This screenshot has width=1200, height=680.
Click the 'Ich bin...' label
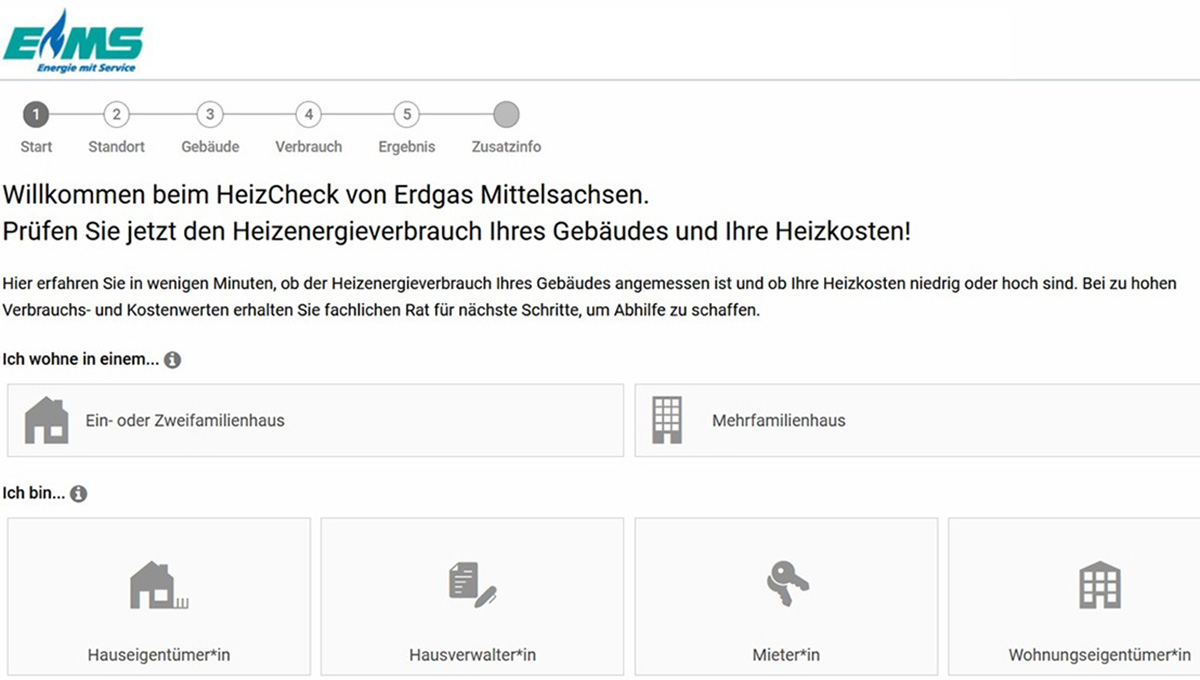[x=34, y=494]
